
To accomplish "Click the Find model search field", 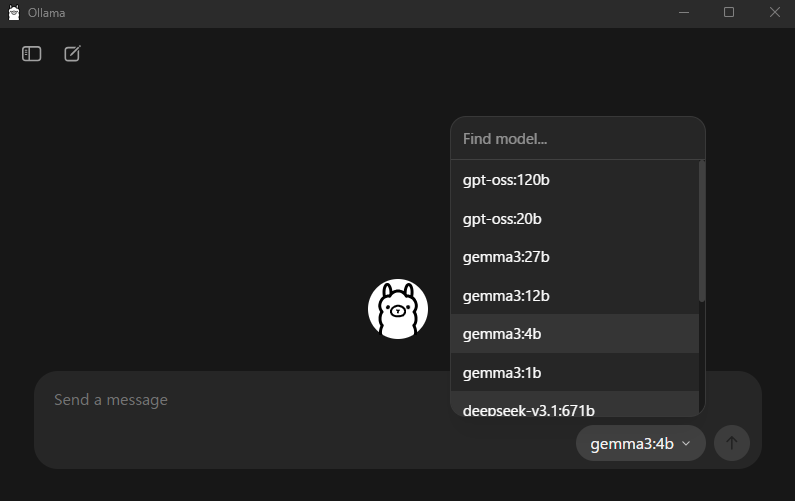I will [x=577, y=138].
